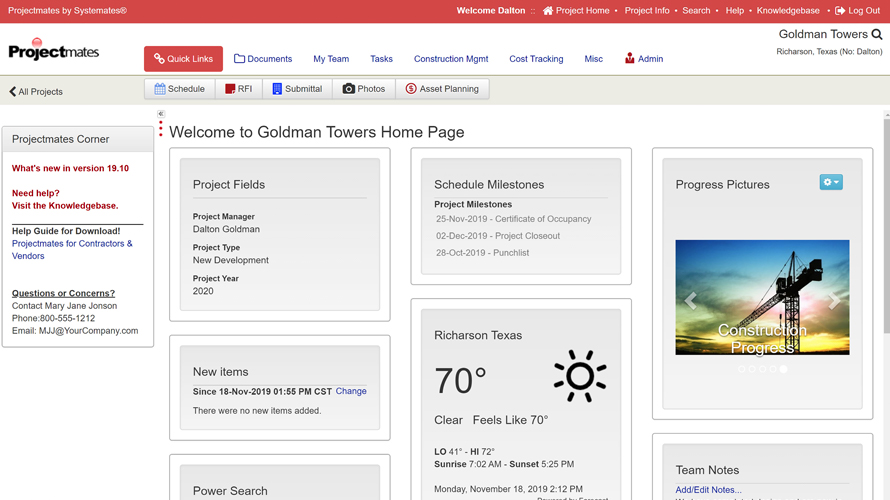This screenshot has width=890, height=500.
Task: Click the Documents folder icon
Action: pyautogui.click(x=240, y=58)
